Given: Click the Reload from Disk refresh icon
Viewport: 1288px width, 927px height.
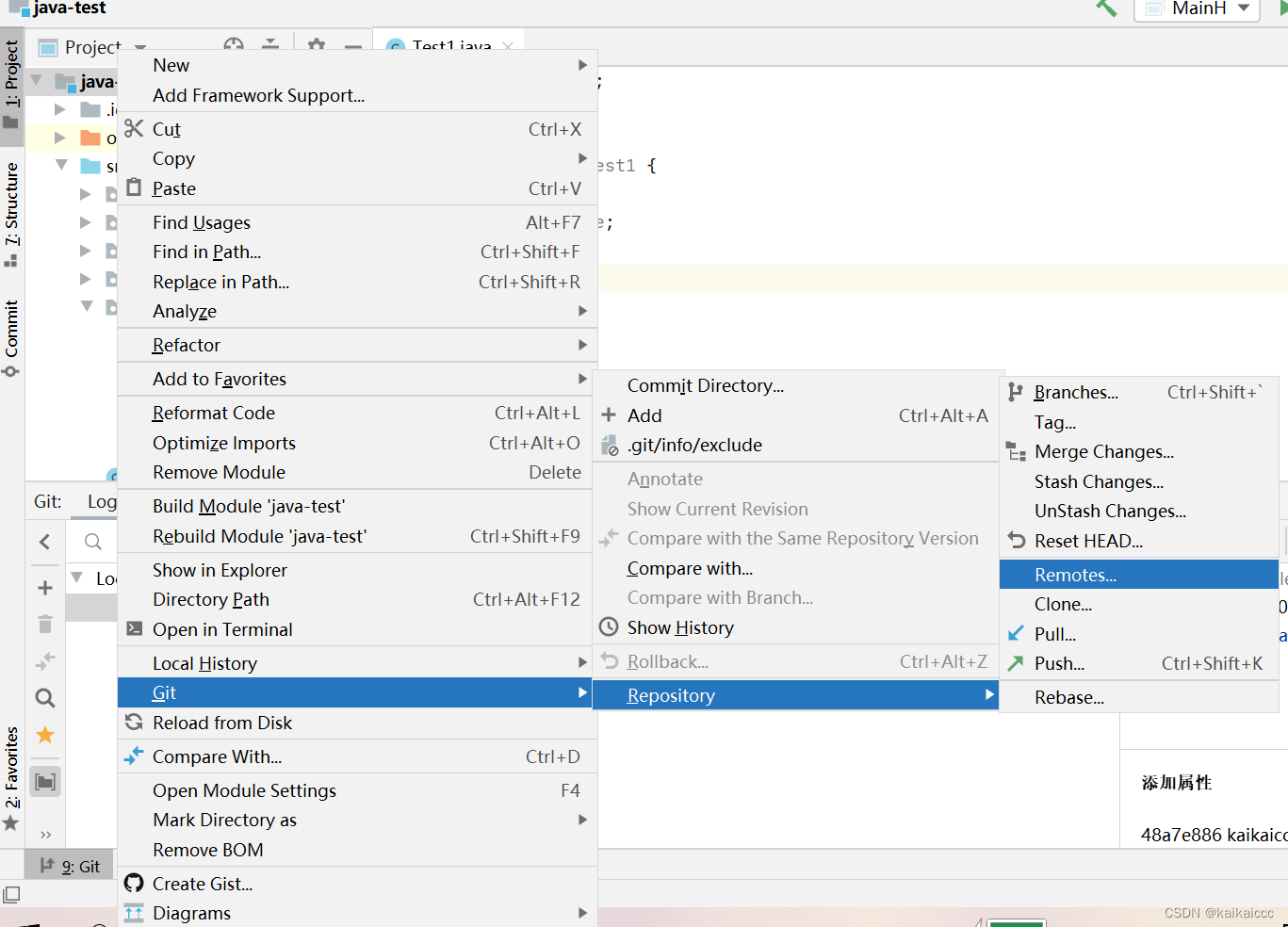Looking at the screenshot, I should coord(134,722).
